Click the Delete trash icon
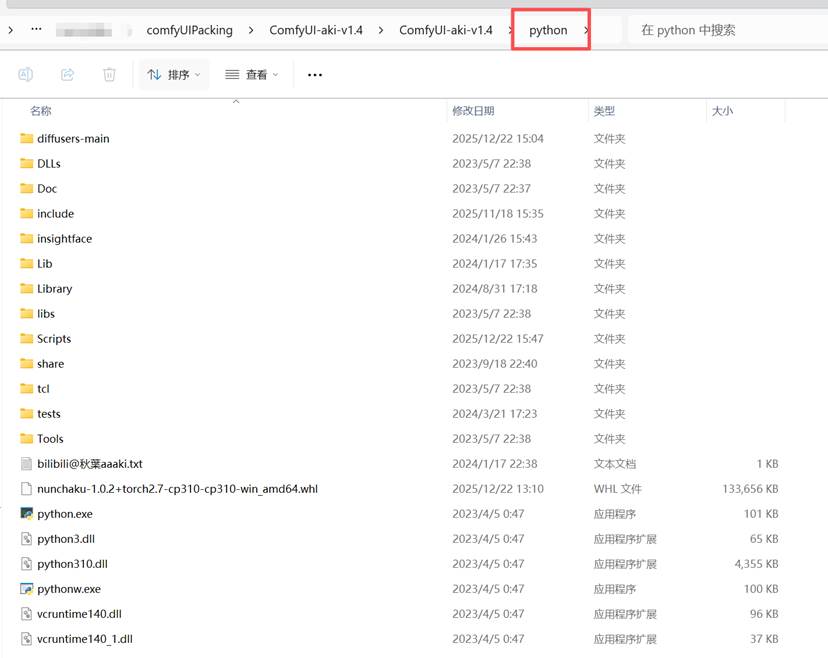This screenshot has height=658, width=828. tap(109, 75)
